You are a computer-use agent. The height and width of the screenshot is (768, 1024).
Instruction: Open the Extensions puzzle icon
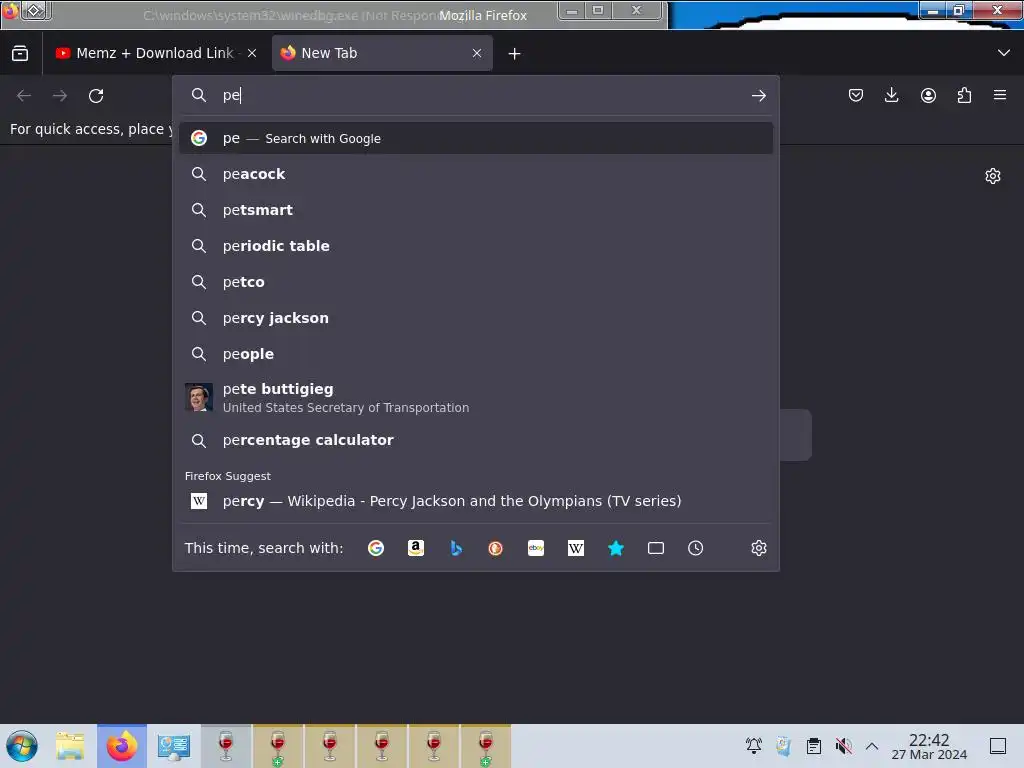(x=964, y=95)
